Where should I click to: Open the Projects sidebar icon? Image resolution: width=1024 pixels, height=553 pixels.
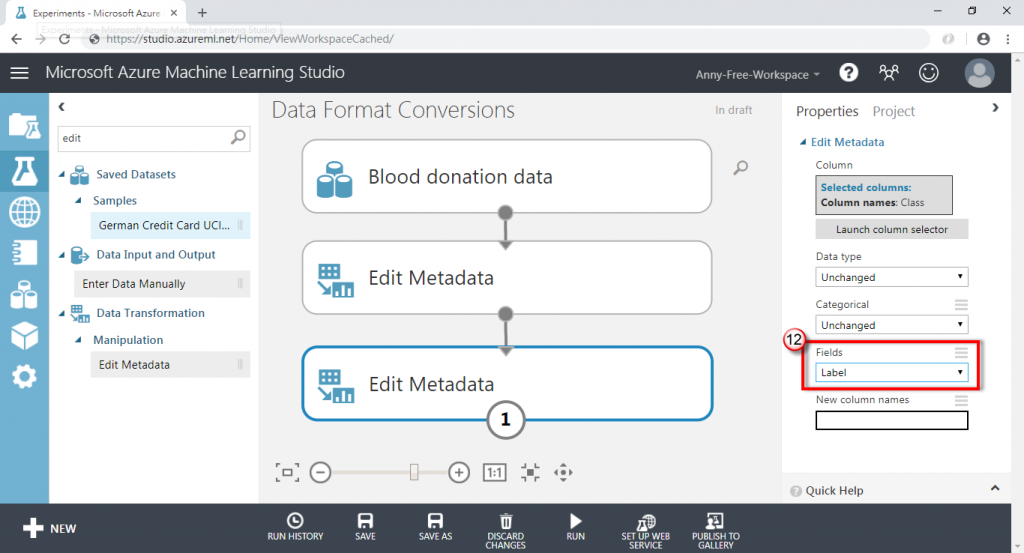24,125
